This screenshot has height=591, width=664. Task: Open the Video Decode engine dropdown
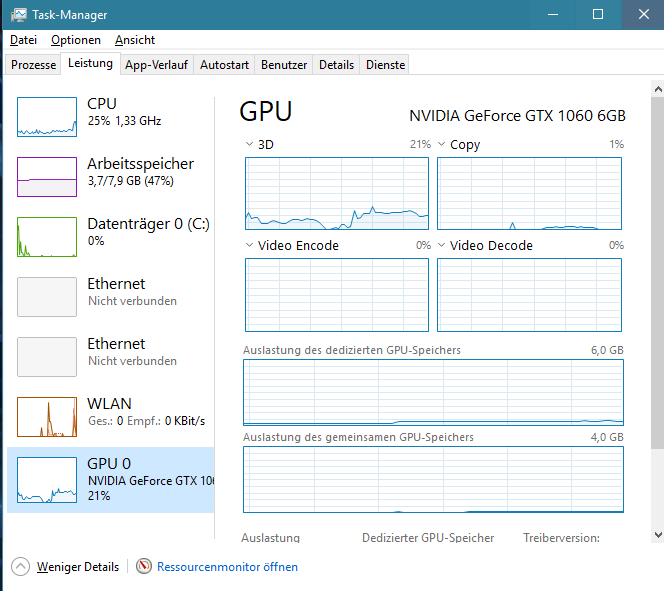pos(441,245)
